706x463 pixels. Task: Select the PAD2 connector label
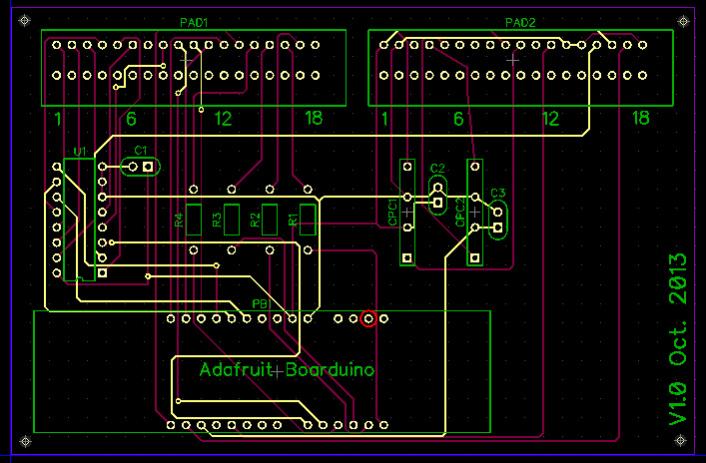(520, 21)
